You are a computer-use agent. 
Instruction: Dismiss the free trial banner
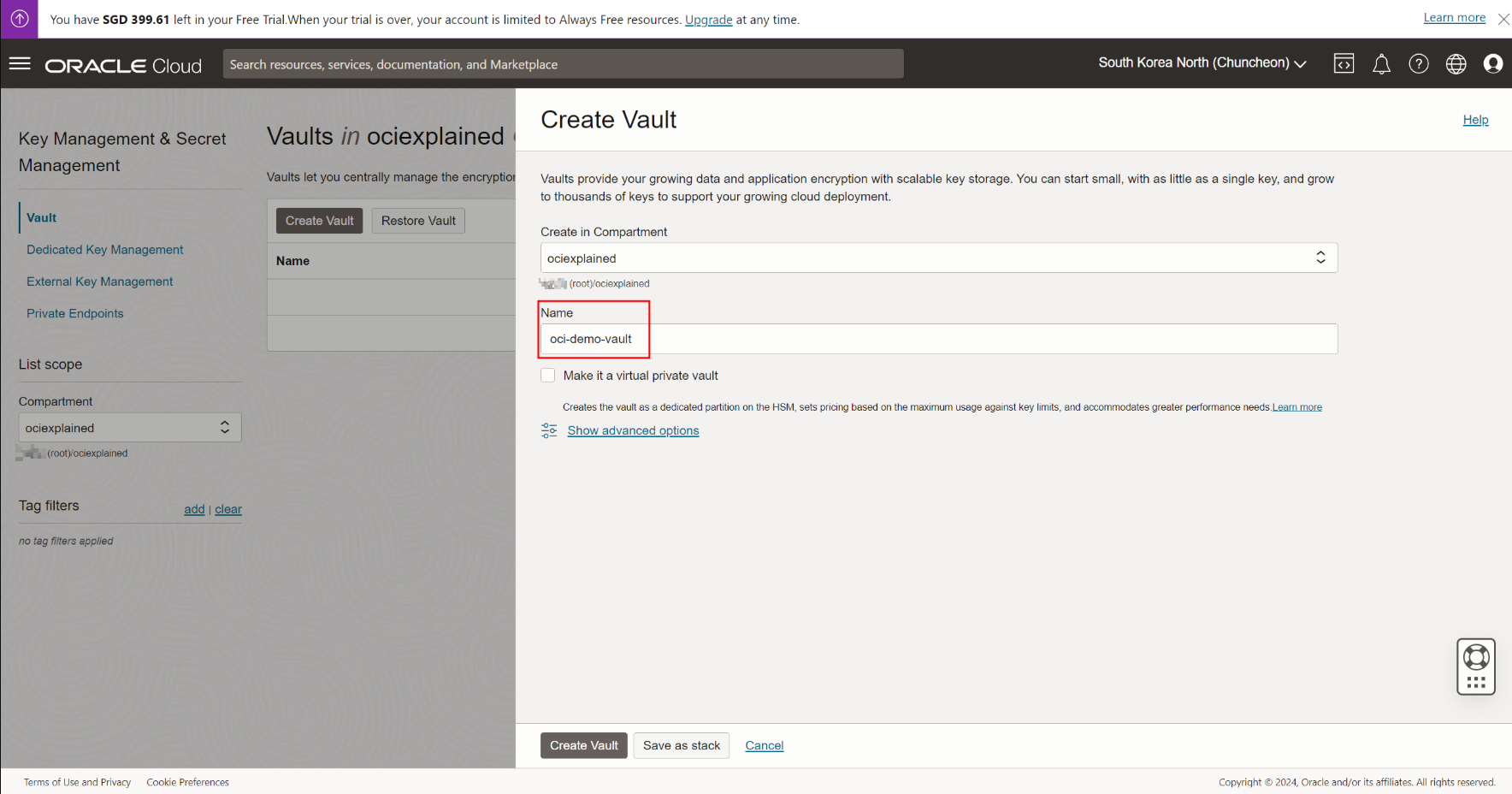1503,19
